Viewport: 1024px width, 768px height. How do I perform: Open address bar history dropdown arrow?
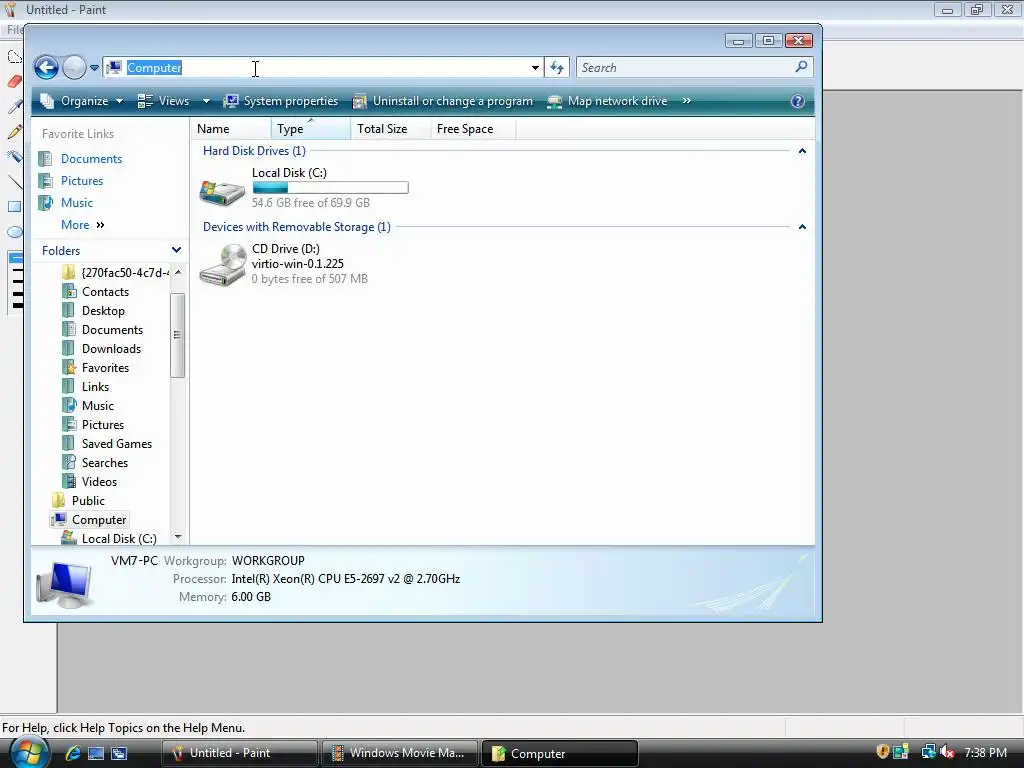(x=535, y=67)
